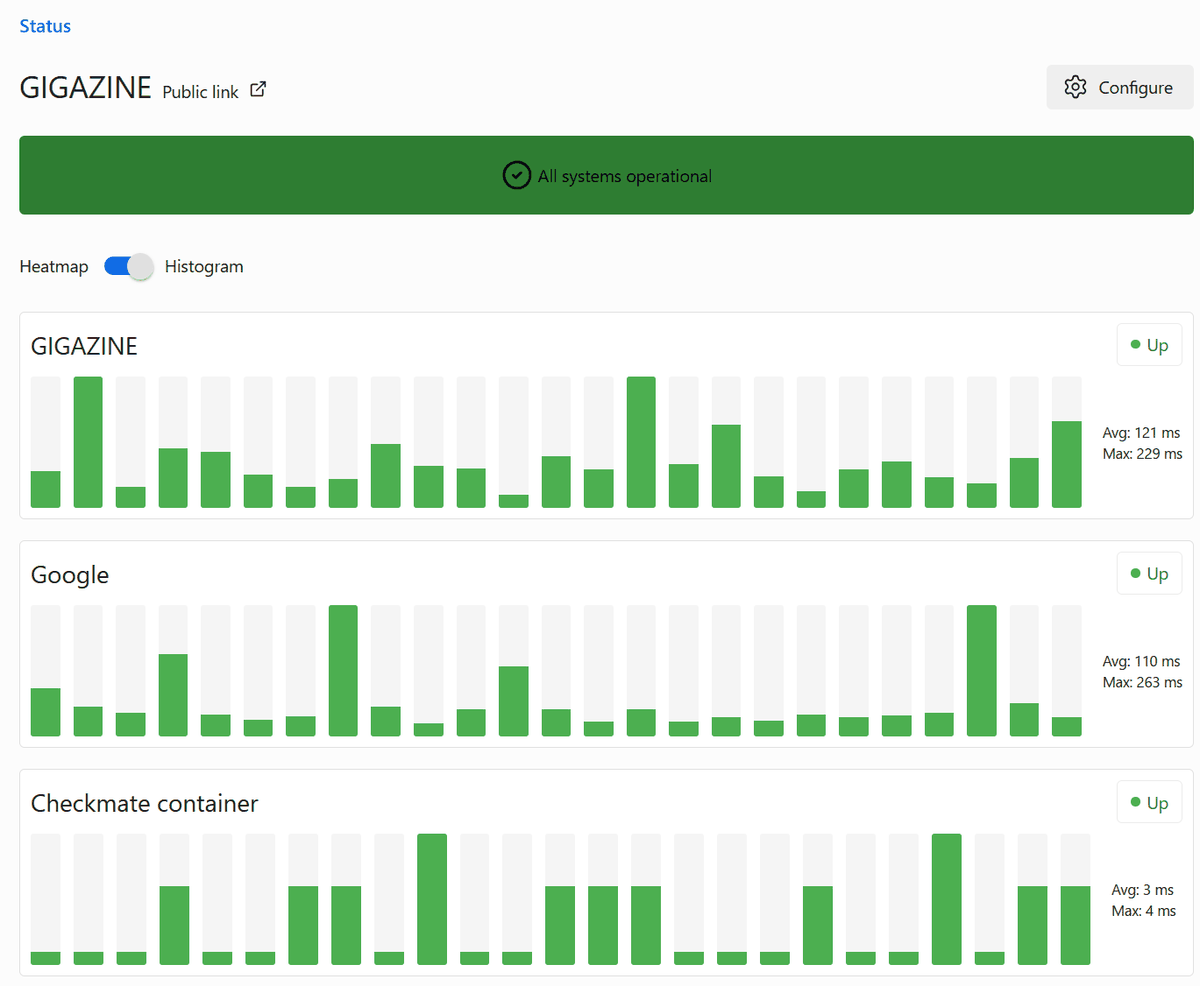Select the Histogram label

pyautogui.click(x=204, y=267)
